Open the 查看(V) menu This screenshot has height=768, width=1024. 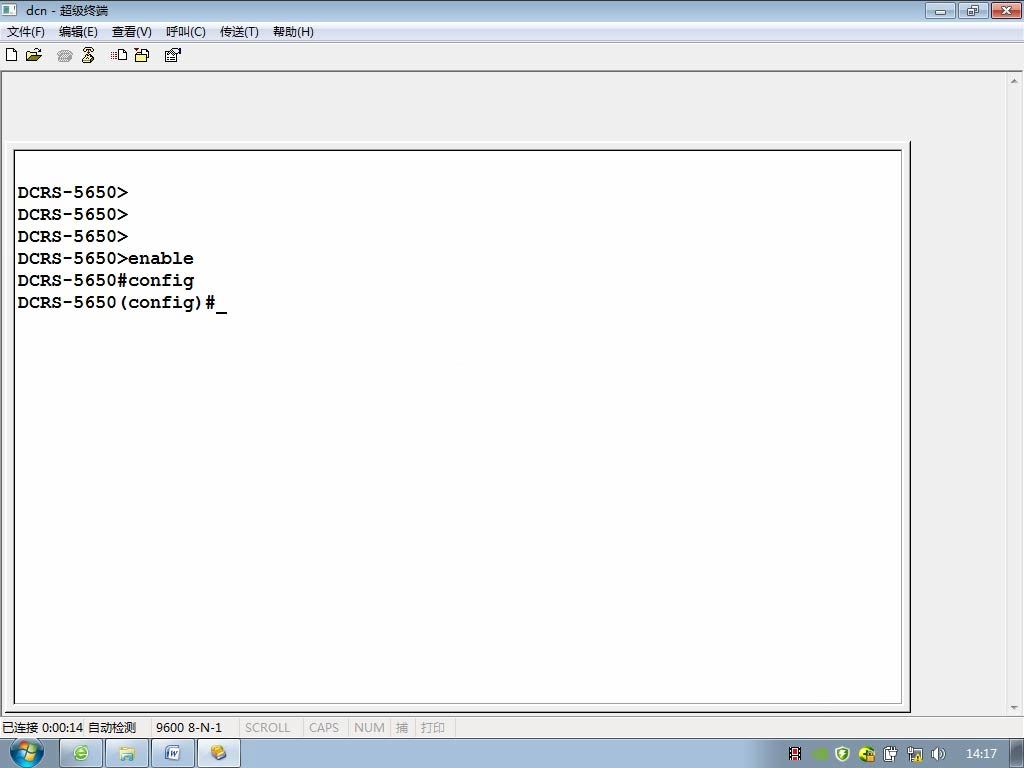point(131,32)
